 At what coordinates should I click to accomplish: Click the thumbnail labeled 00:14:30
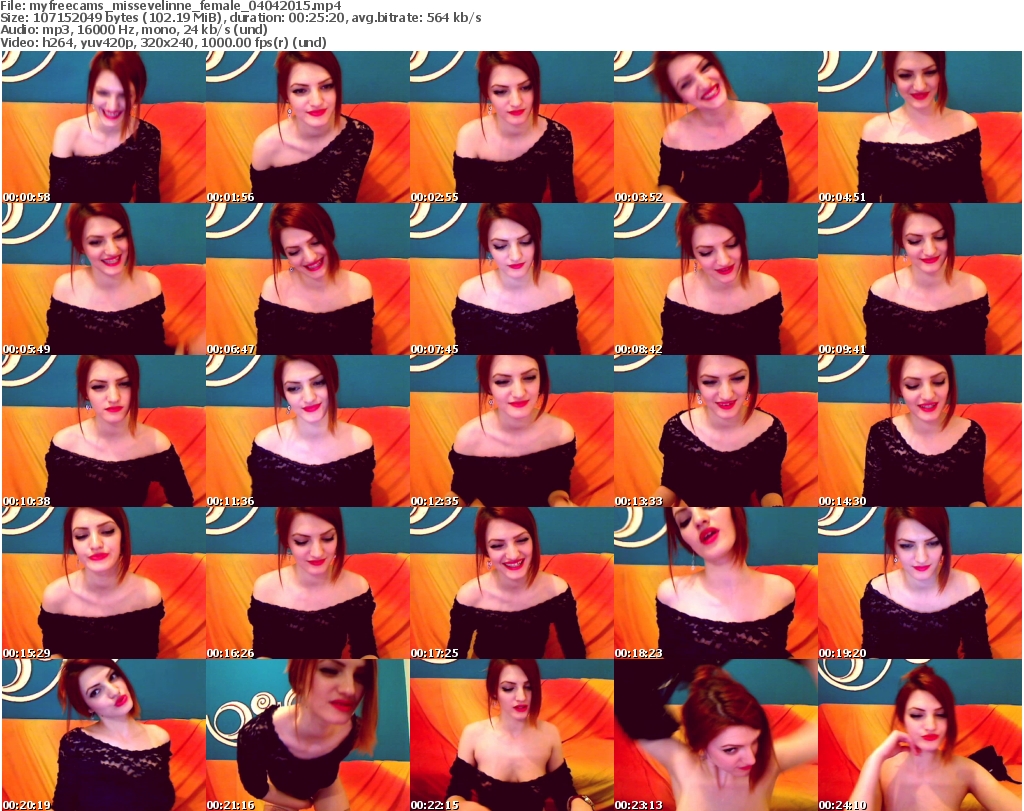[x=920, y=431]
